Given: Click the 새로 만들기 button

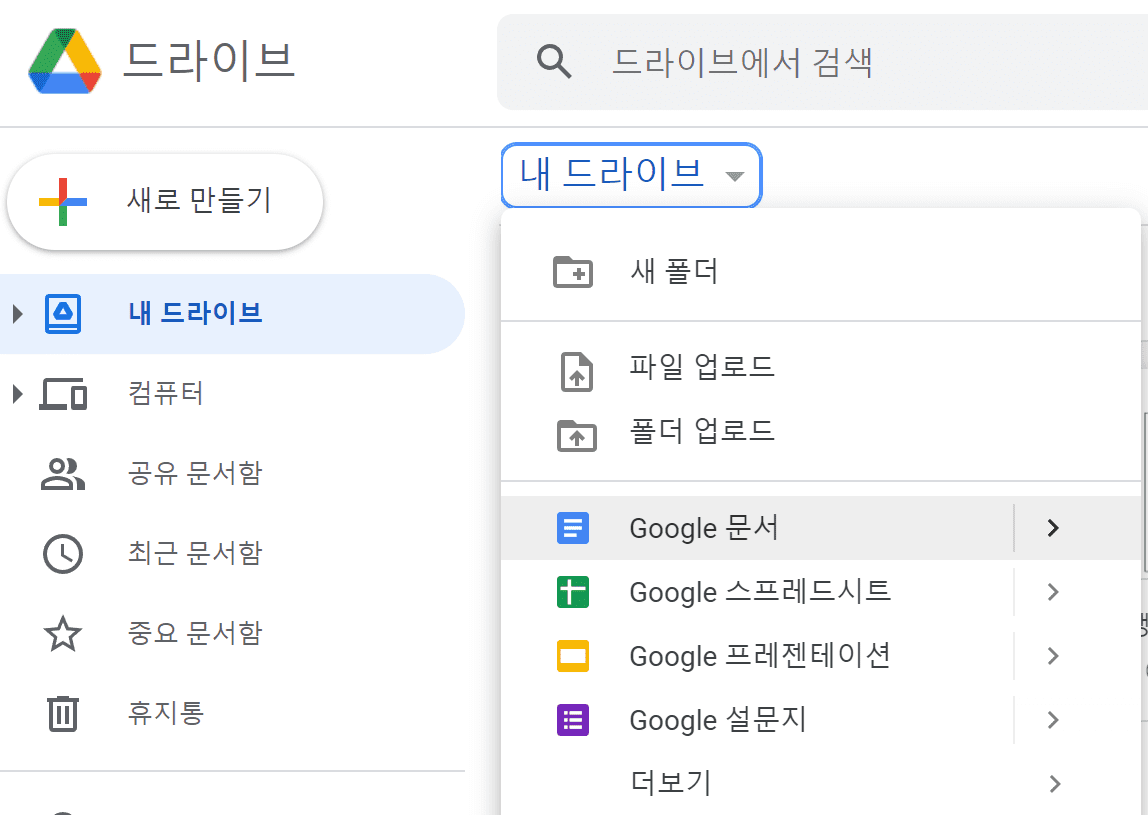Looking at the screenshot, I should (165, 201).
